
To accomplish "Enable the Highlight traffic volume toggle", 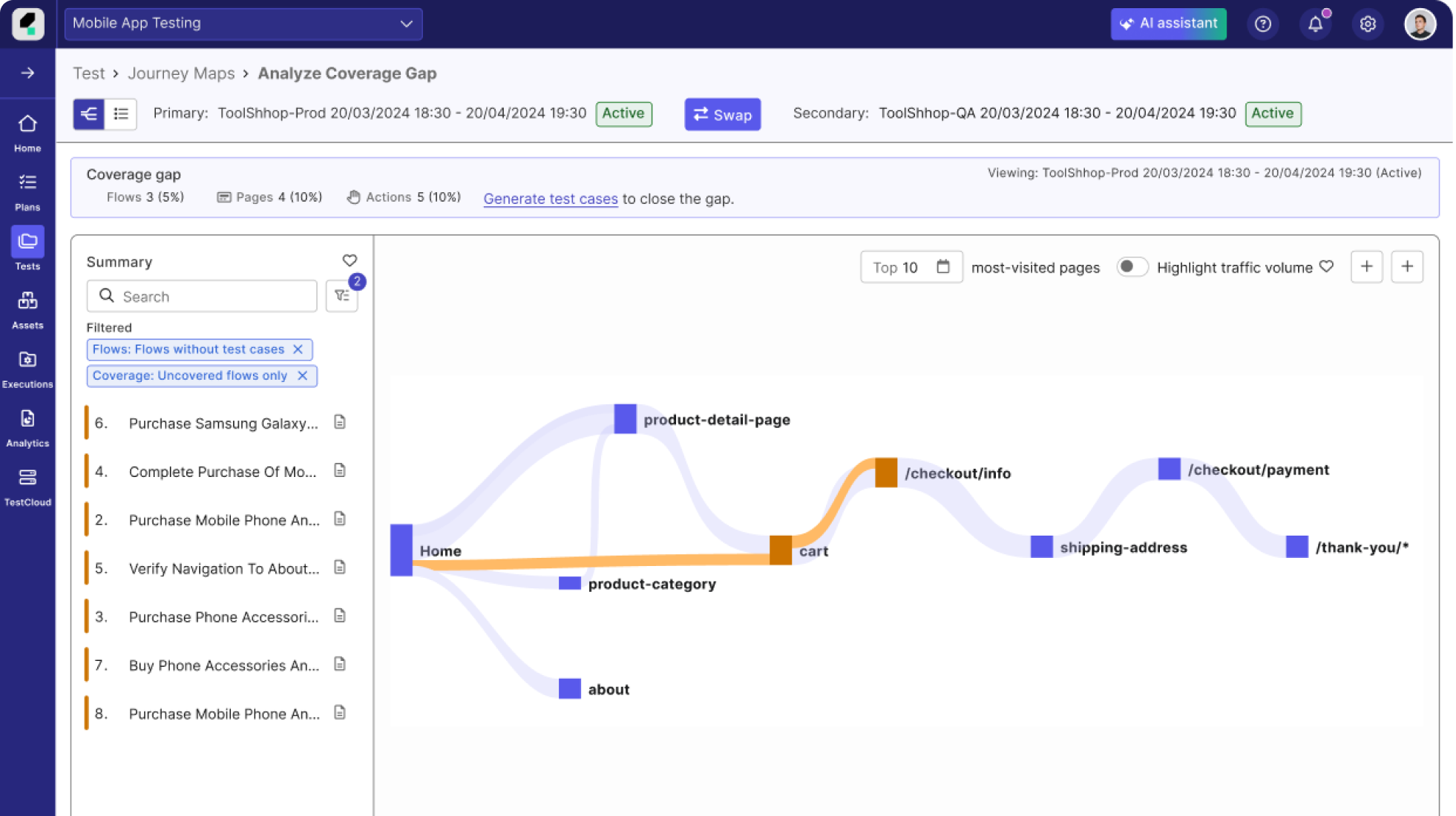I will coord(1132,267).
